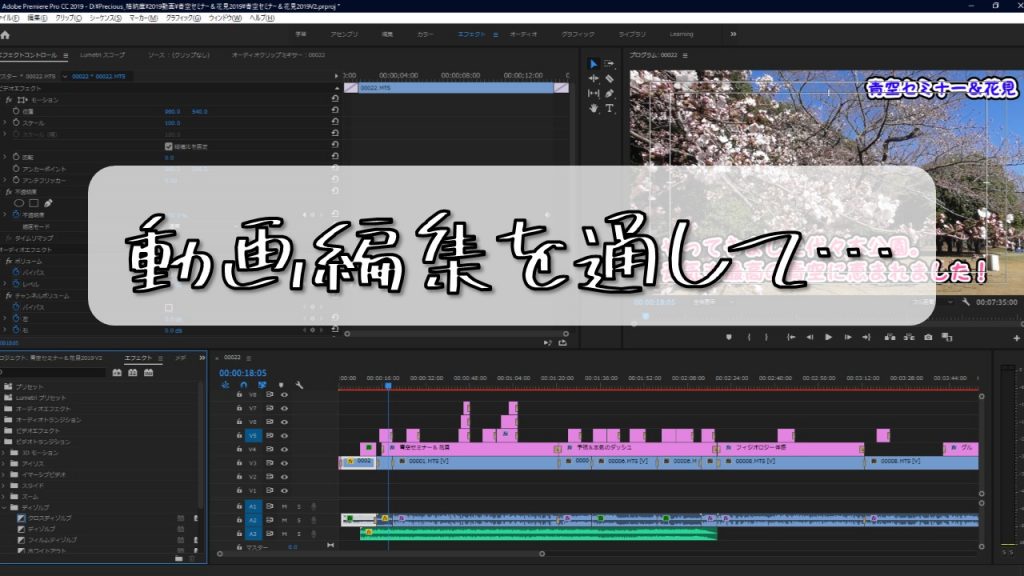Select the Razor tool

click(x=609, y=78)
